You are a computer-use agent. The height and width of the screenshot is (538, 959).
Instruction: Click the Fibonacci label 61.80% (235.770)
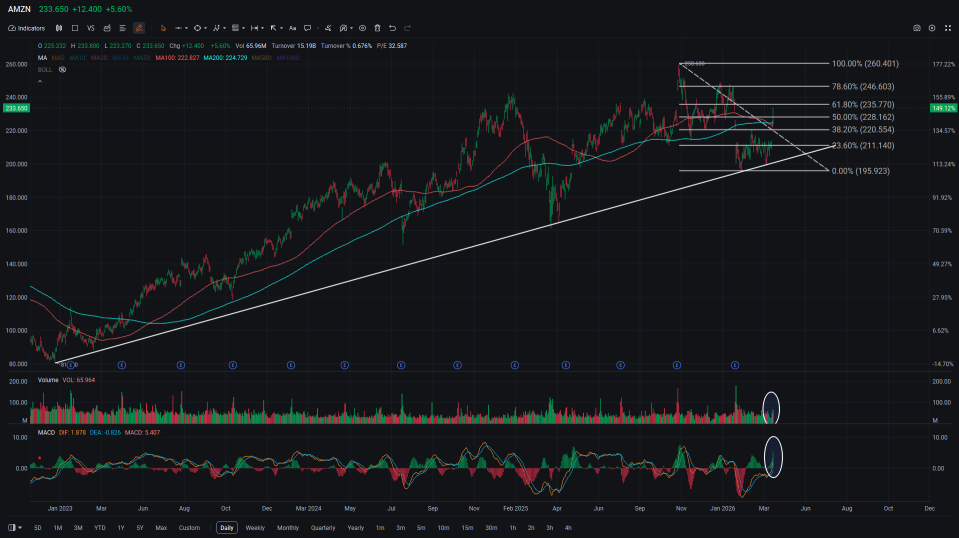[862, 105]
